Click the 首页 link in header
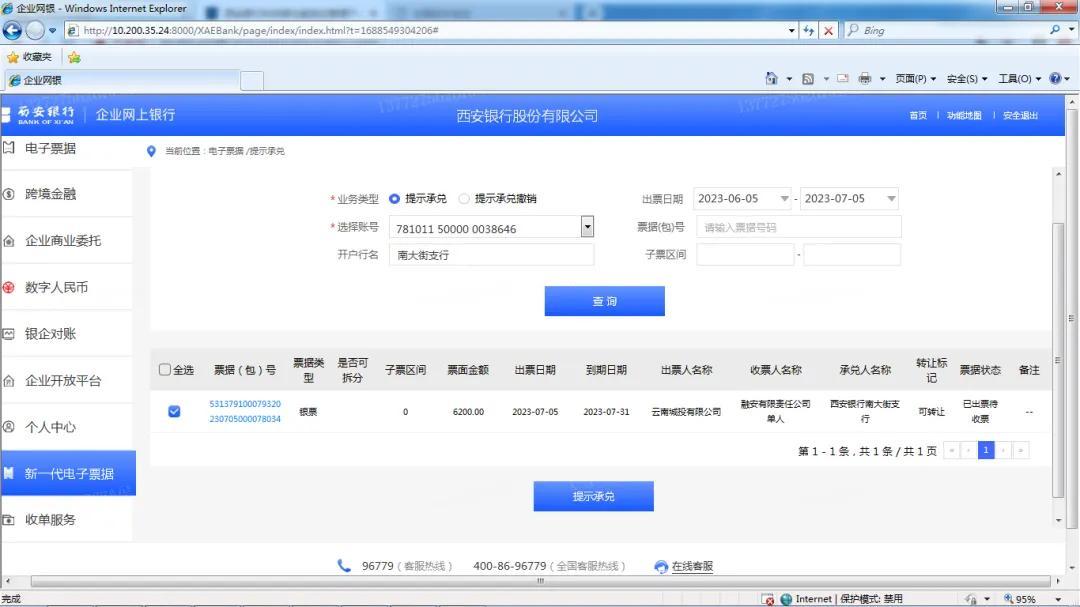Viewport: 1080px width, 607px height. point(917,116)
